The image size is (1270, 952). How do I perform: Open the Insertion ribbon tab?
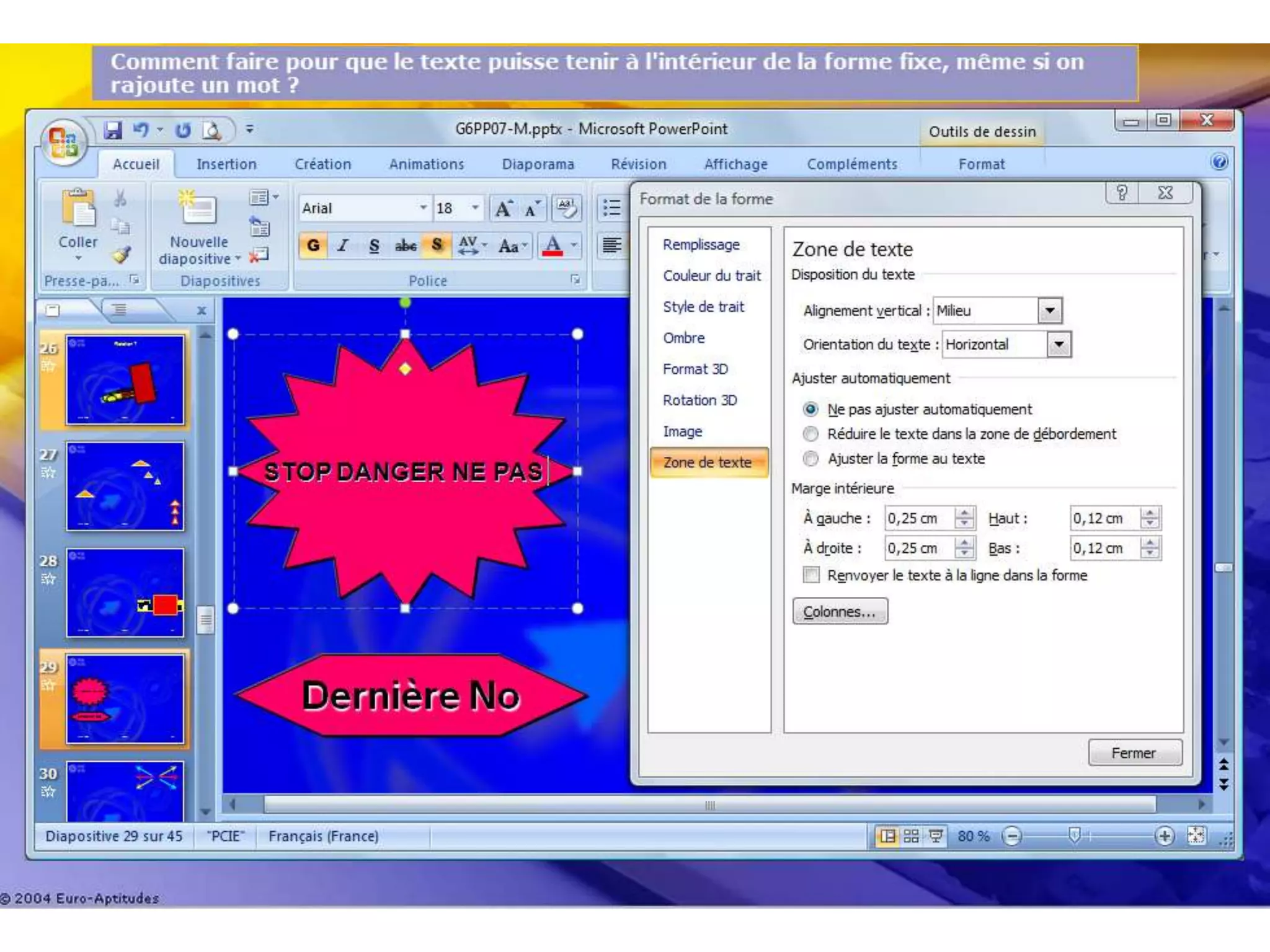coord(226,164)
